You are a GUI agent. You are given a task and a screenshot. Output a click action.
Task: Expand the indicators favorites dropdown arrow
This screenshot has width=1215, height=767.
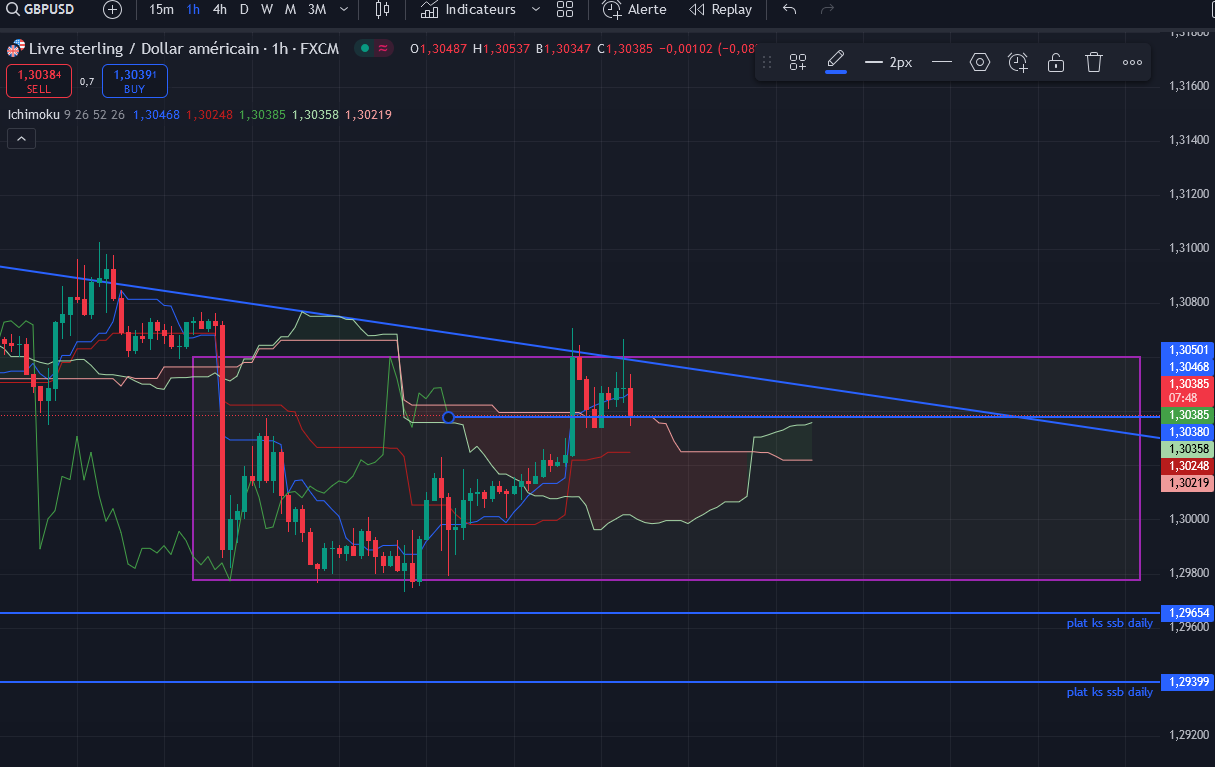pyautogui.click(x=535, y=9)
